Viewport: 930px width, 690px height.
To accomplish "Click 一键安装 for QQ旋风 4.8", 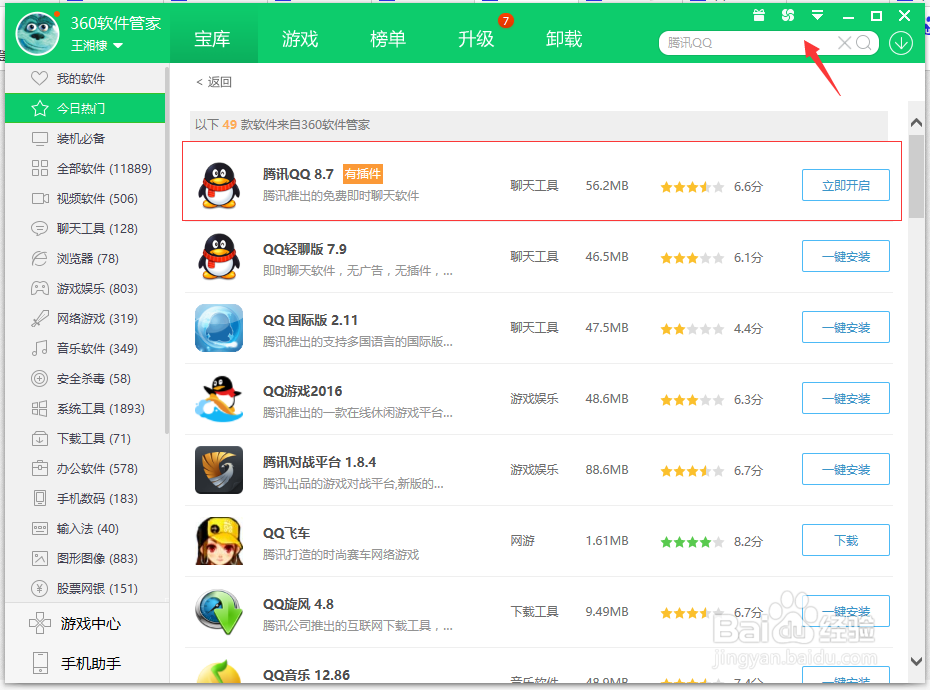I will pos(846,611).
